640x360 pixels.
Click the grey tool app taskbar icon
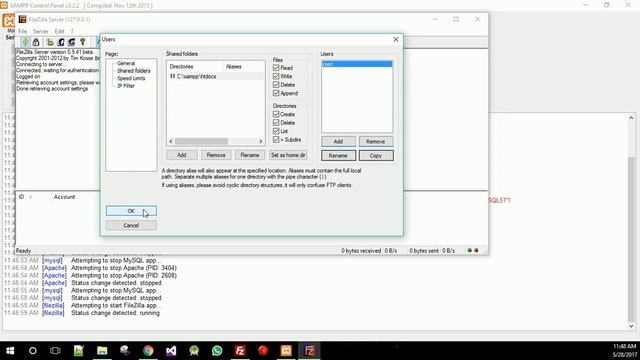[125, 351]
